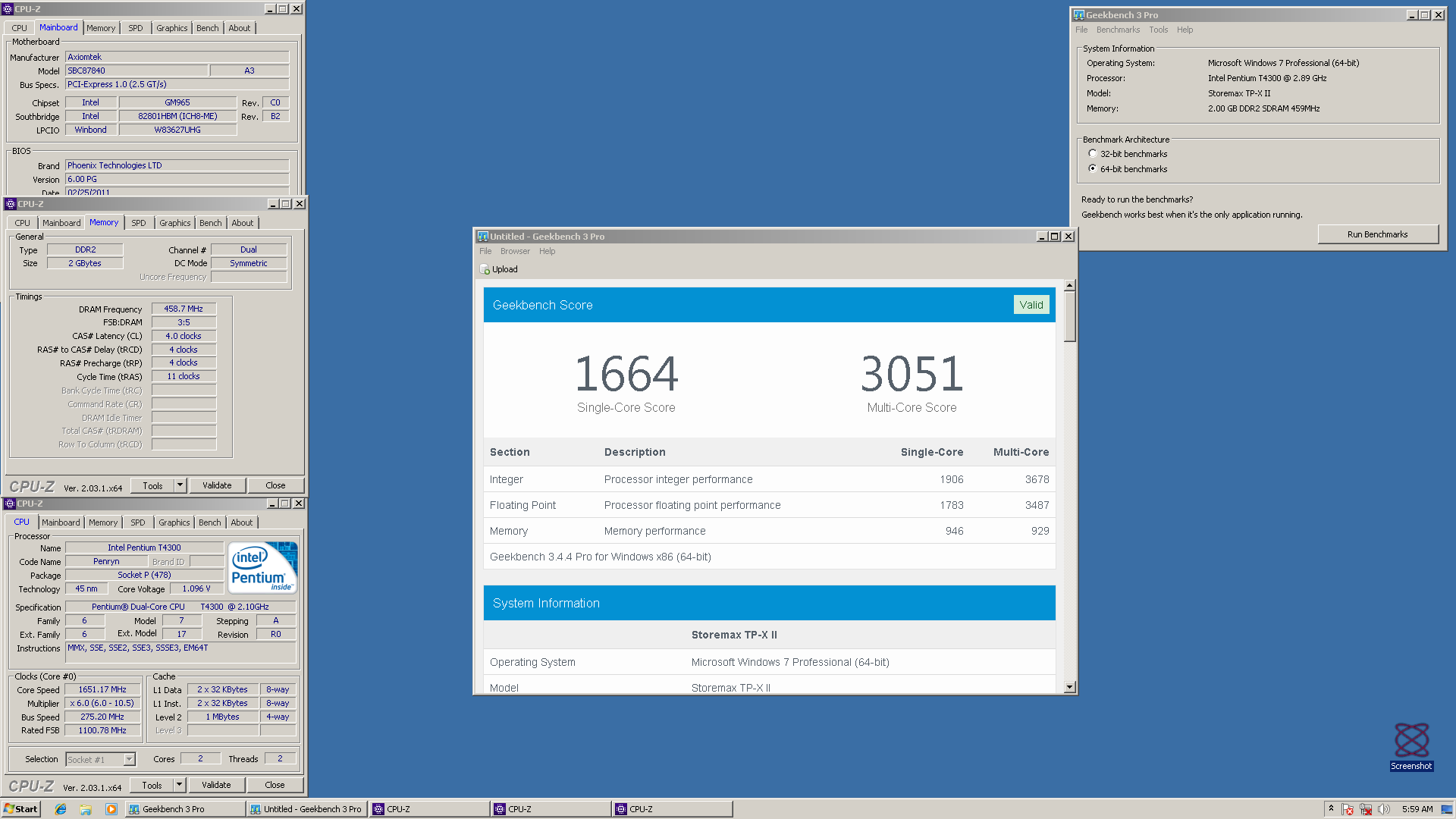Click DRAM Frequency value 458.7 MHz

click(x=184, y=309)
